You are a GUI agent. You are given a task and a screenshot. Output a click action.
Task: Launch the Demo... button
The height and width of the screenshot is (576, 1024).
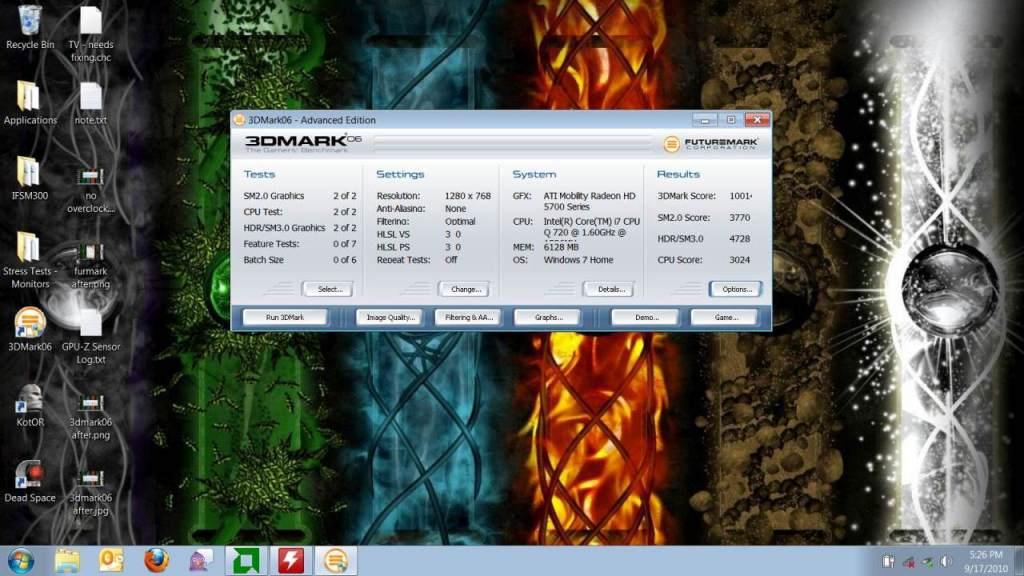(x=645, y=317)
